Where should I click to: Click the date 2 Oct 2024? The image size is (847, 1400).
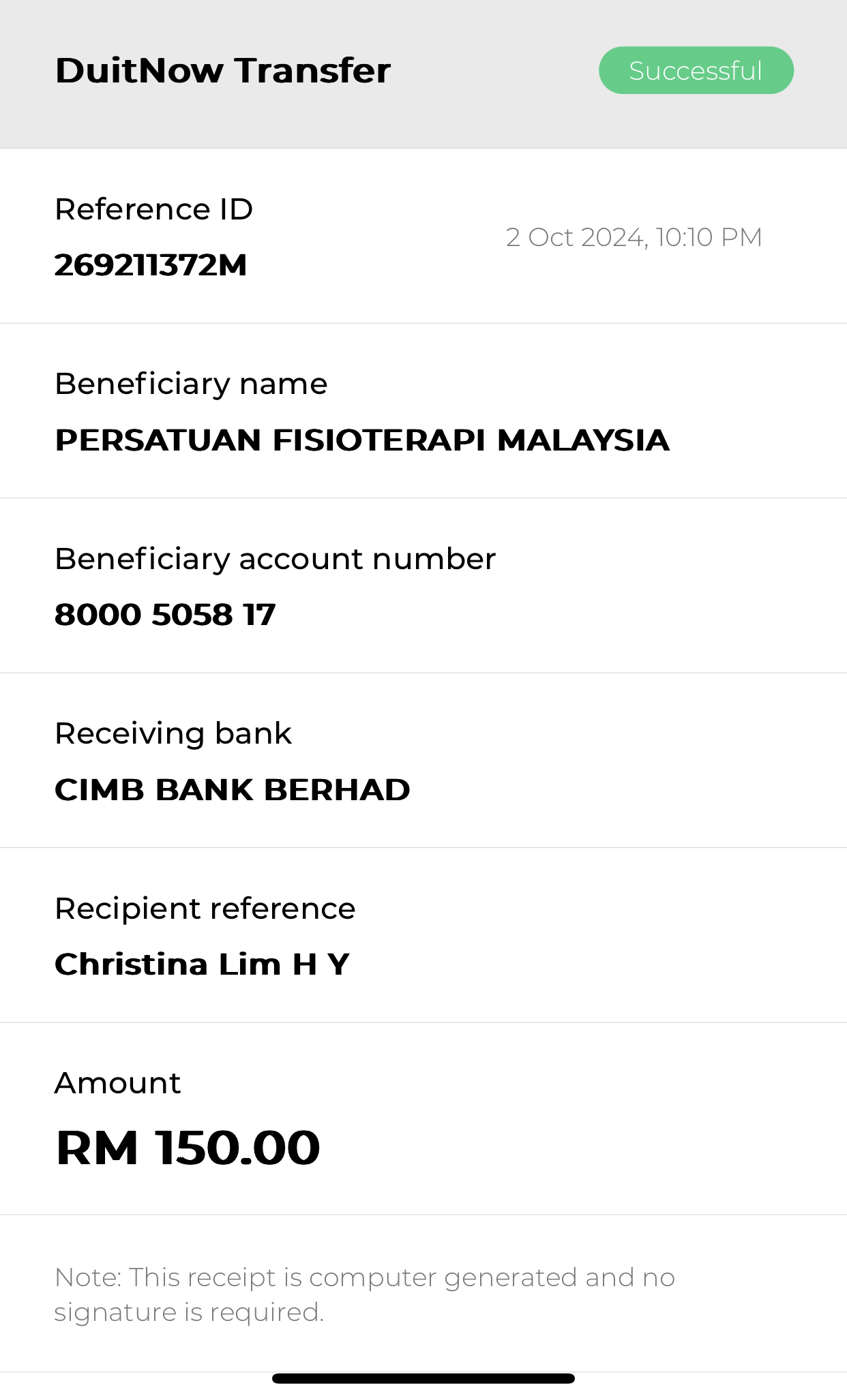[x=576, y=237]
